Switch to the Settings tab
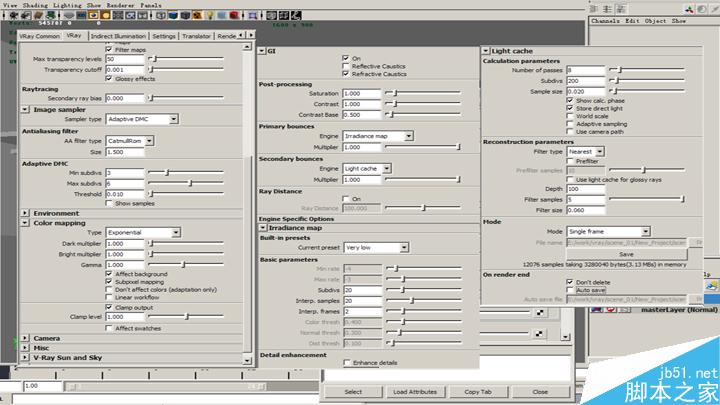 pyautogui.click(x=164, y=36)
